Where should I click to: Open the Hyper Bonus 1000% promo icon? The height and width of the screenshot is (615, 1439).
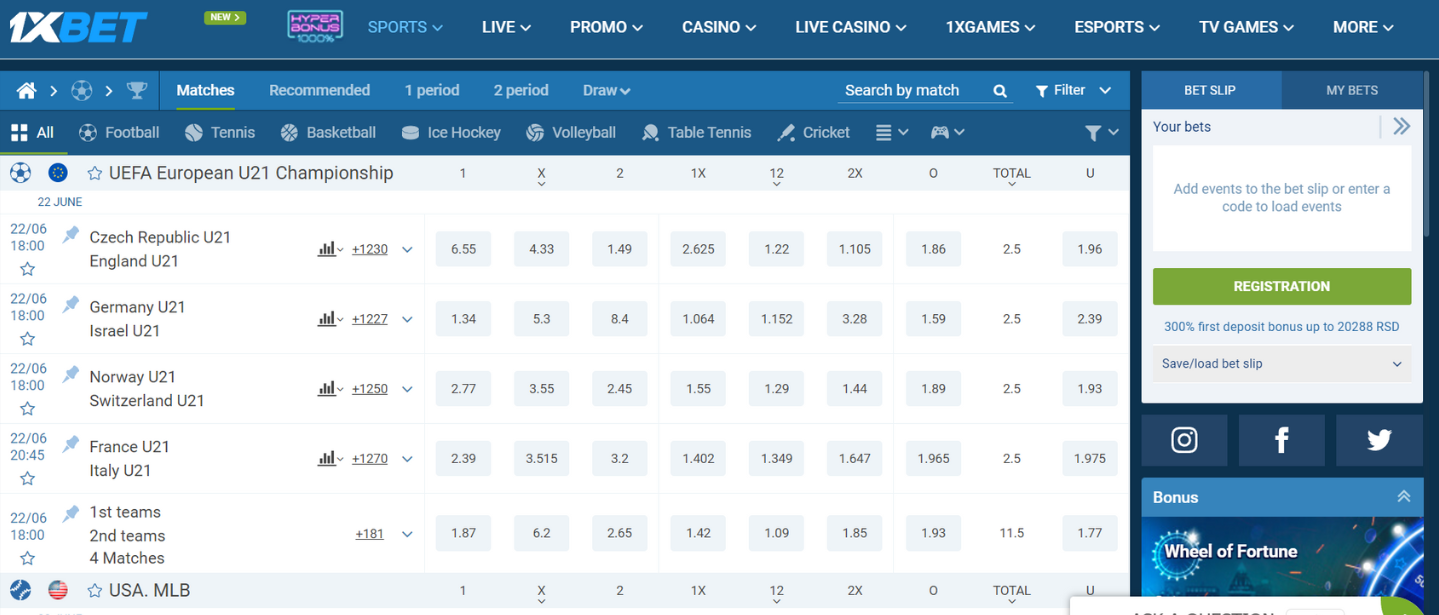pyautogui.click(x=315, y=27)
